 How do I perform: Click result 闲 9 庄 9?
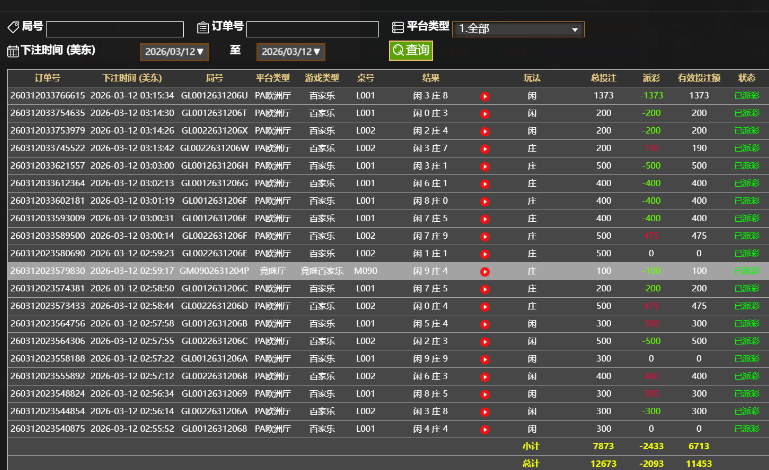tap(431, 359)
